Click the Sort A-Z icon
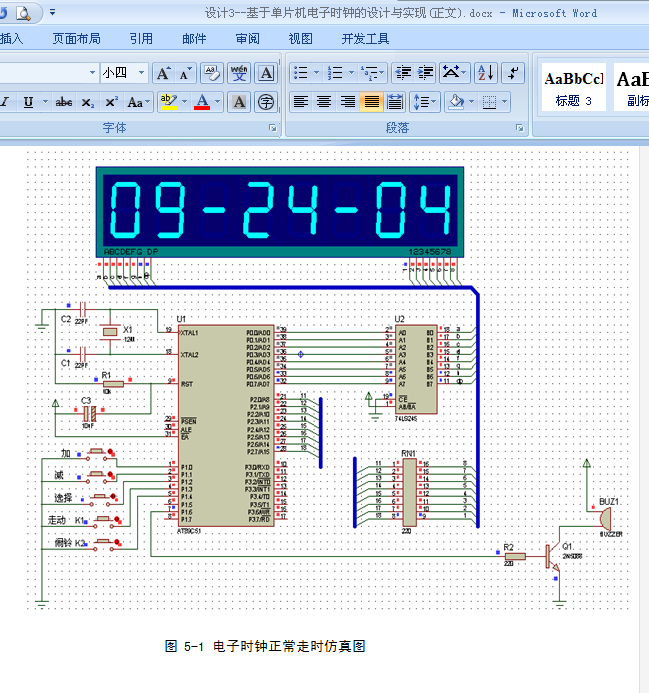 [x=486, y=73]
